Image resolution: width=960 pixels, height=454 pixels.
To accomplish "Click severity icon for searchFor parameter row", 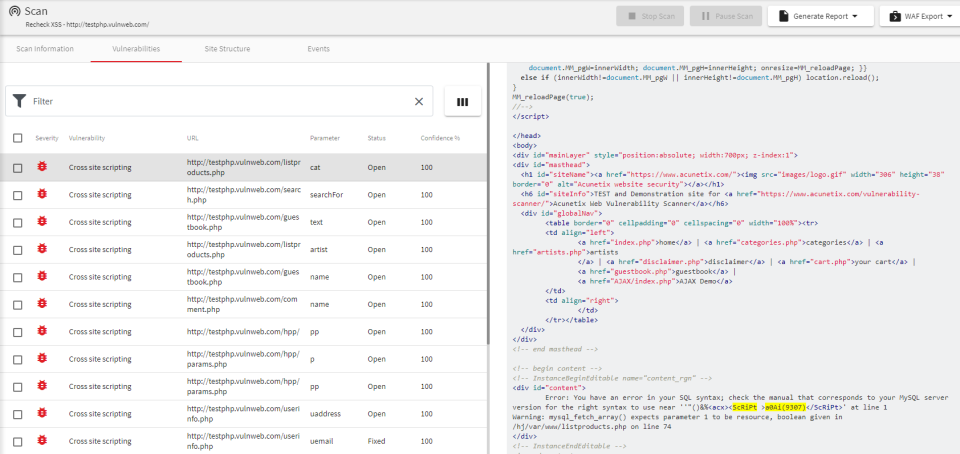I will pyautogui.click(x=41, y=194).
